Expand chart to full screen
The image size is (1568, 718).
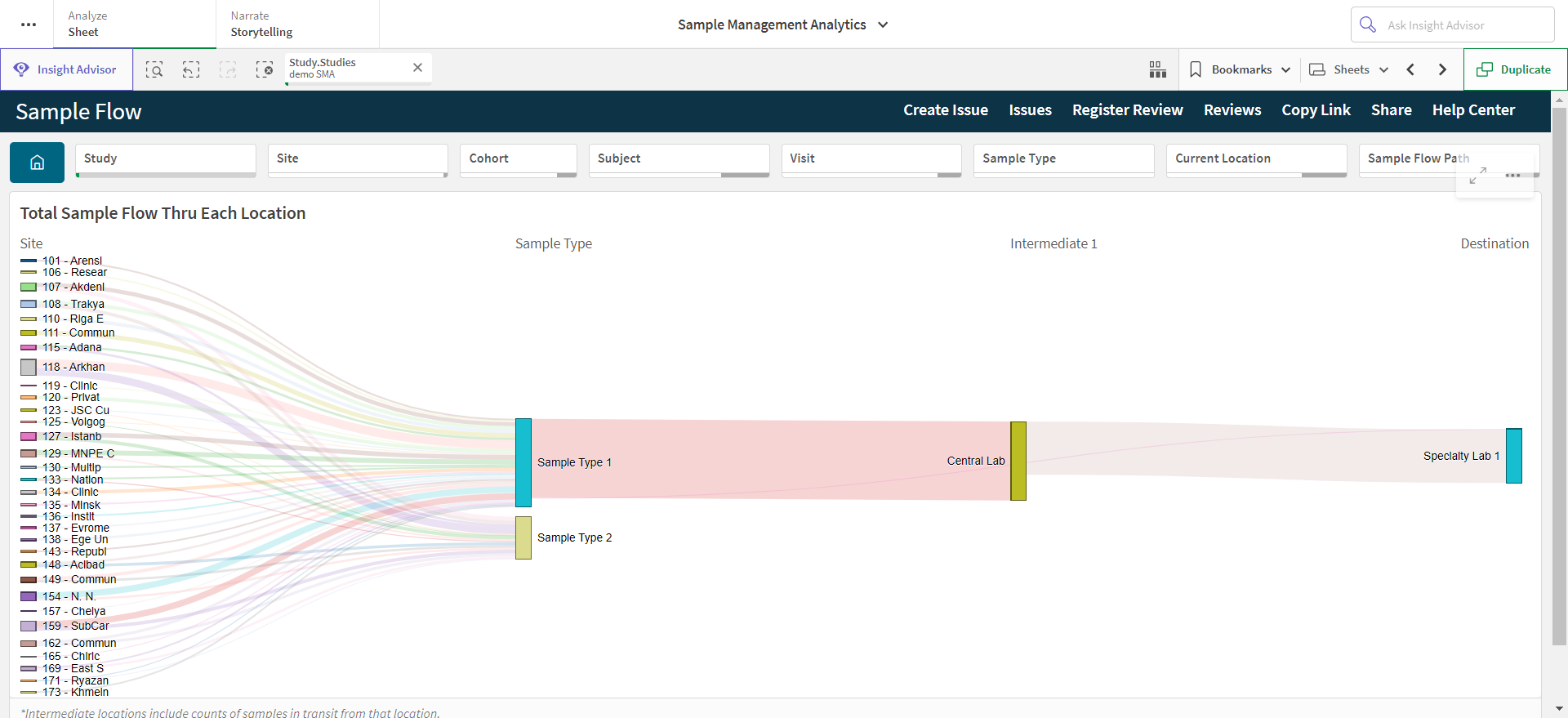pos(1477,176)
